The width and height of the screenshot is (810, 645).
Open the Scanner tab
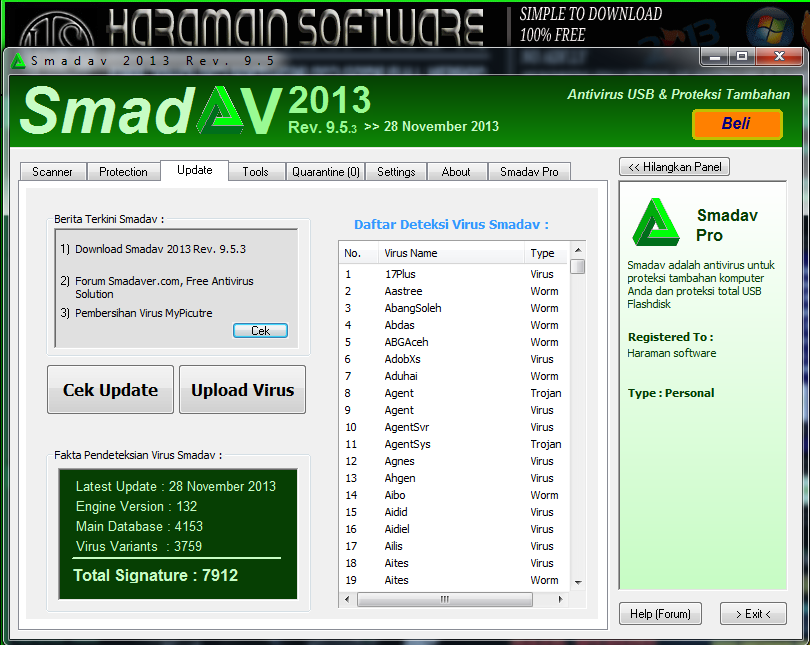[x=52, y=172]
